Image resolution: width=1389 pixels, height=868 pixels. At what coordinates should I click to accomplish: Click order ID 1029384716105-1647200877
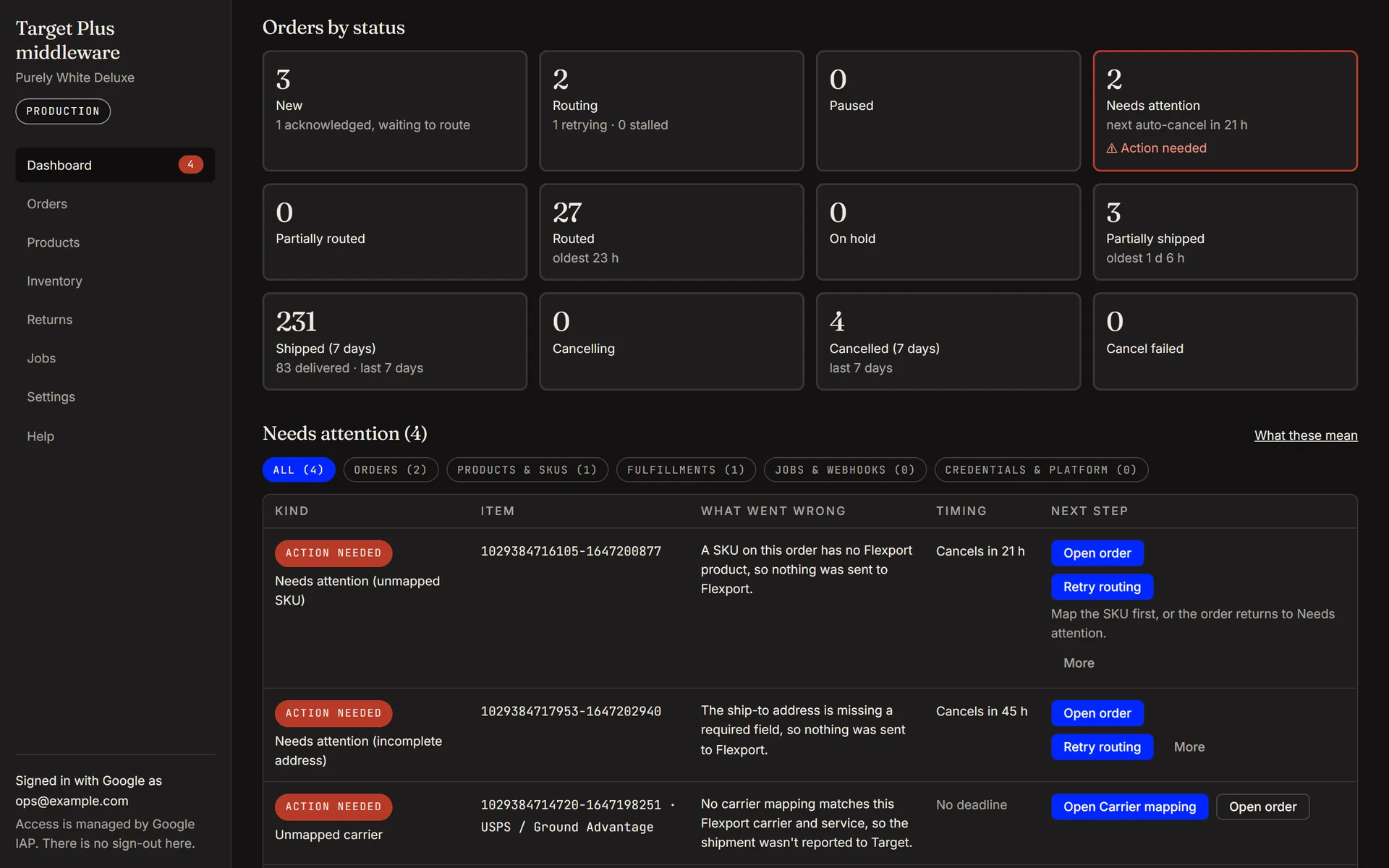[x=571, y=551]
